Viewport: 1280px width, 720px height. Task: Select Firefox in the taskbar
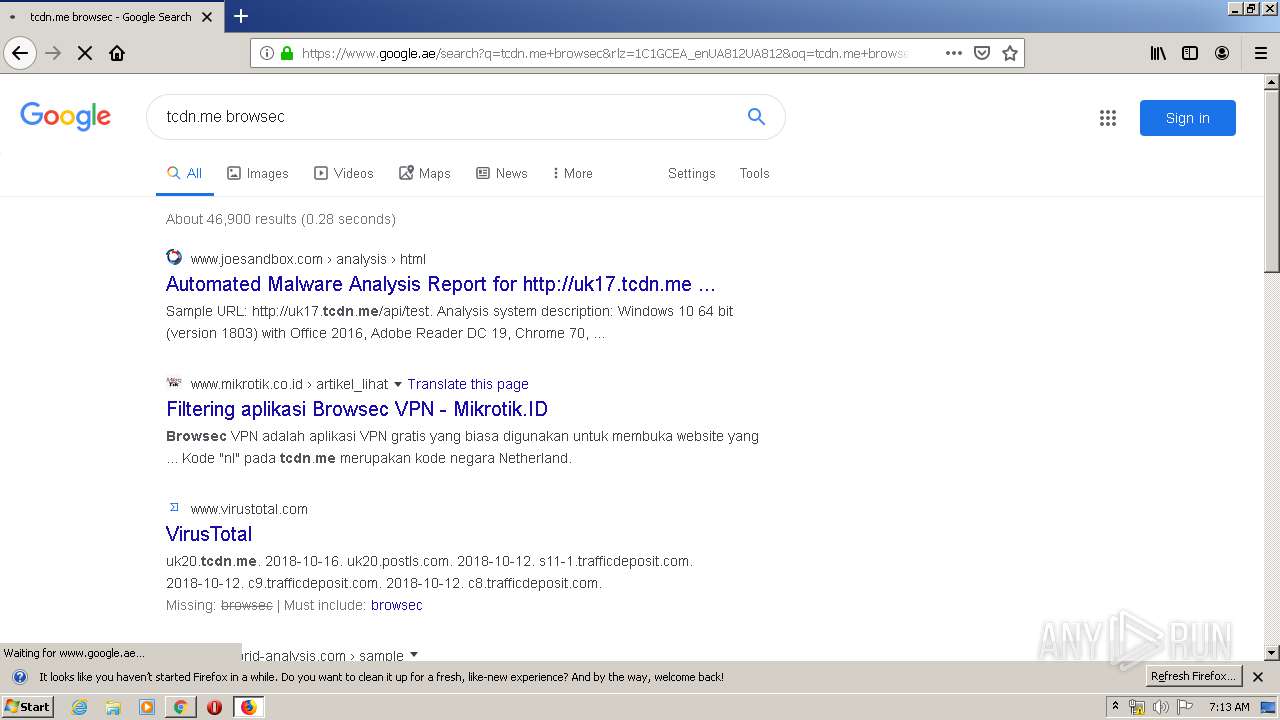pyautogui.click(x=248, y=707)
